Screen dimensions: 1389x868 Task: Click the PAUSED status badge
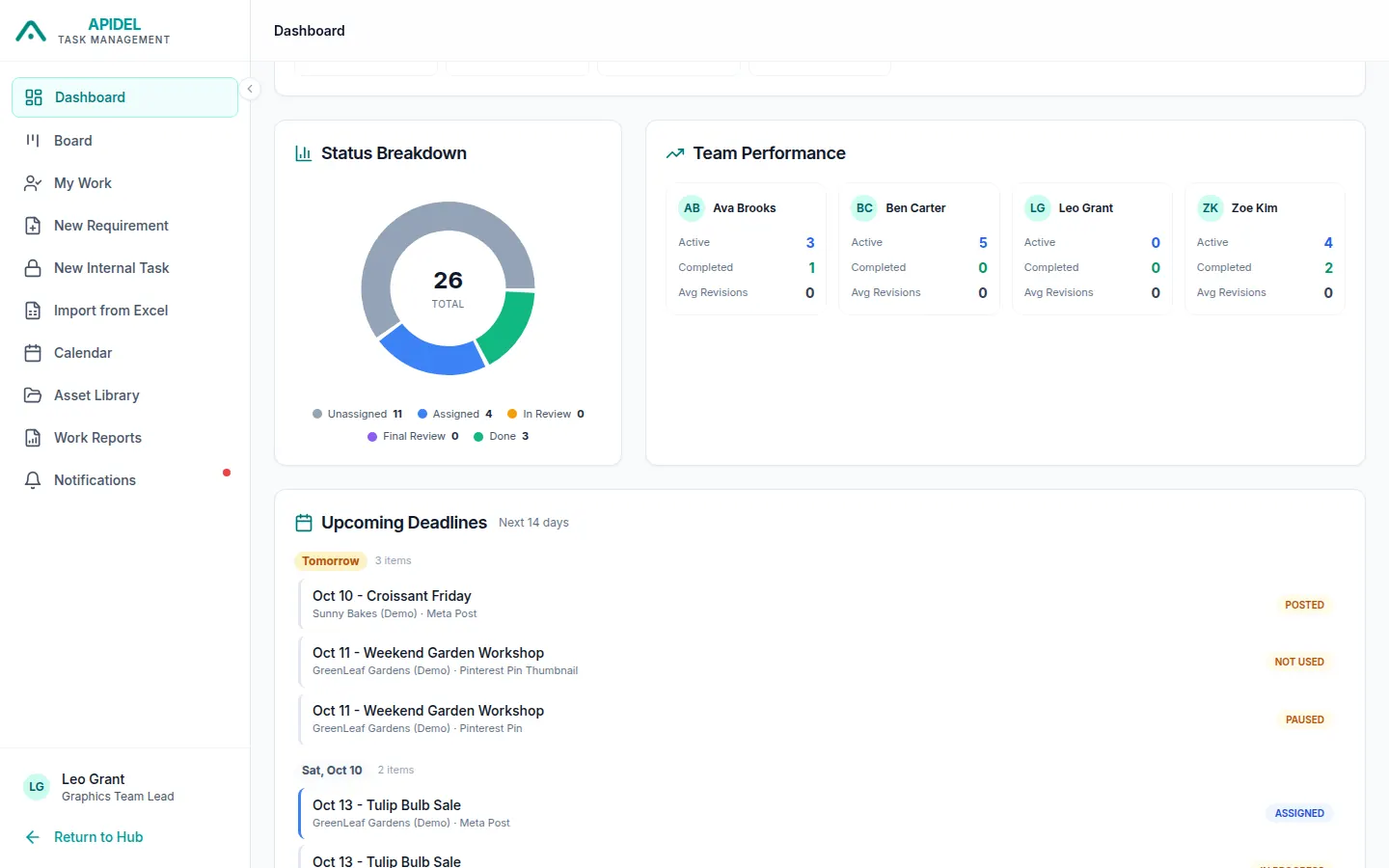[x=1305, y=719]
